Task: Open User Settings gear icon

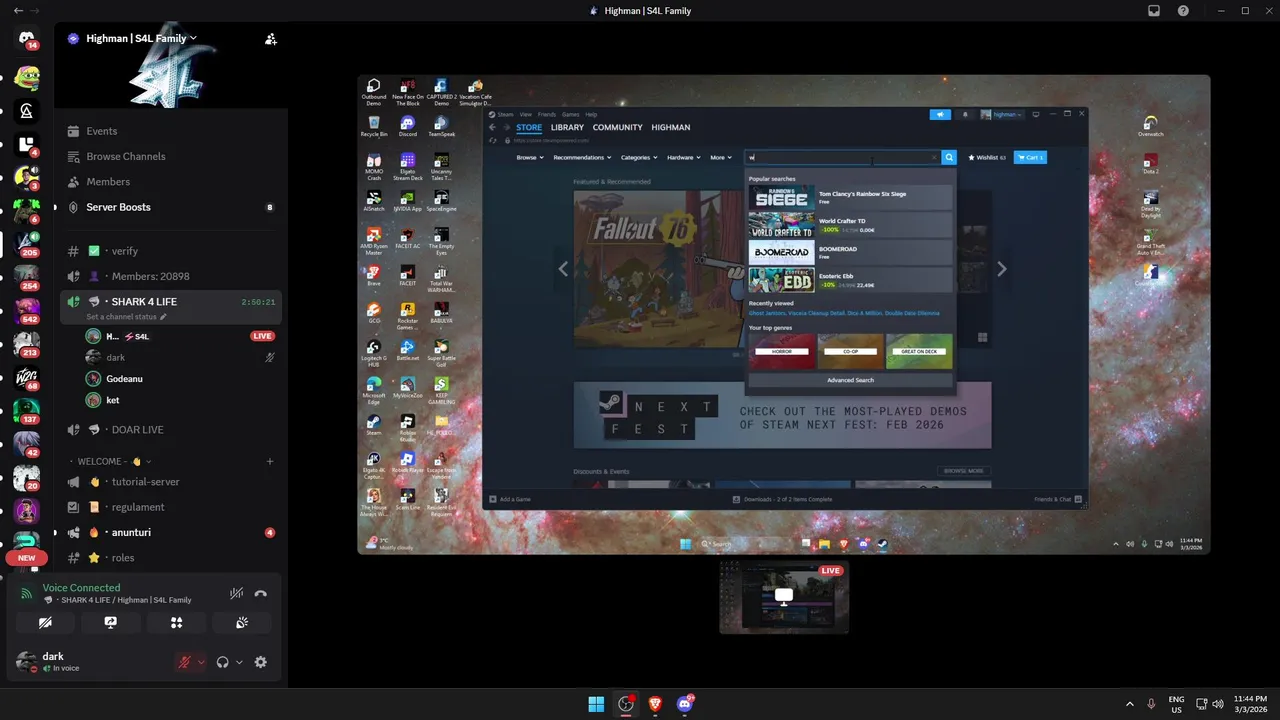Action: pos(261,662)
